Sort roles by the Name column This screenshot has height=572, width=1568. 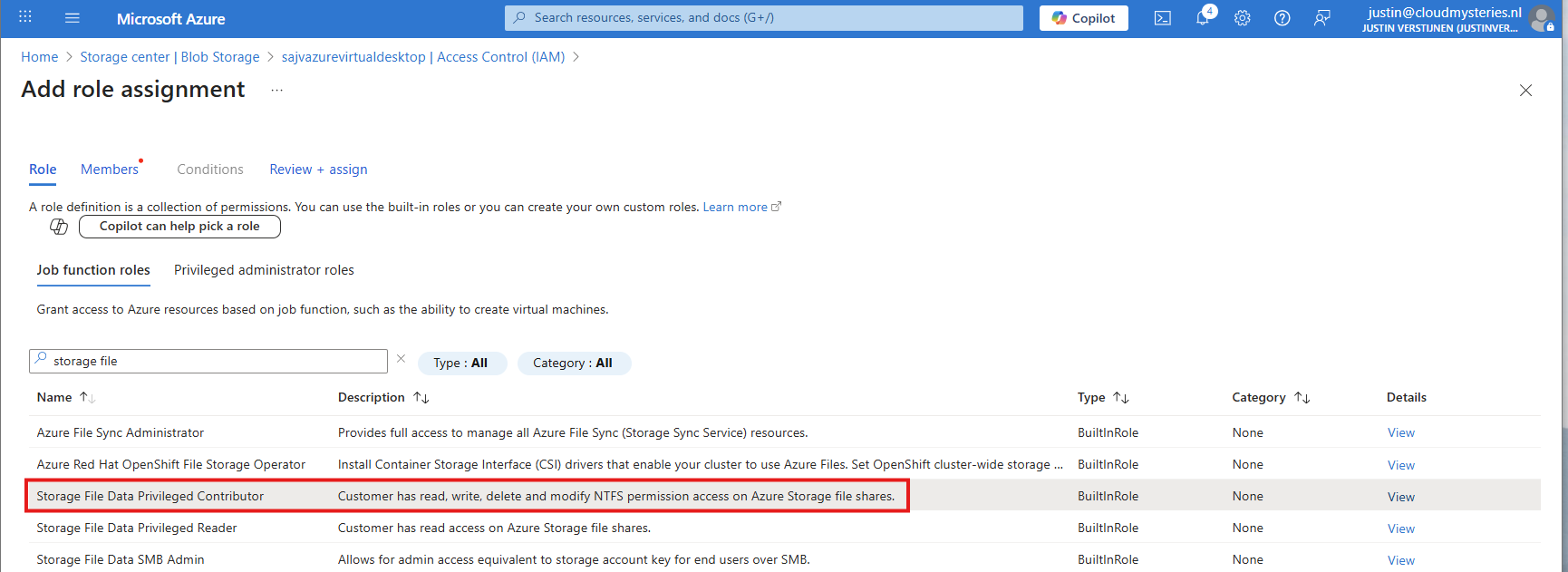tap(54, 397)
